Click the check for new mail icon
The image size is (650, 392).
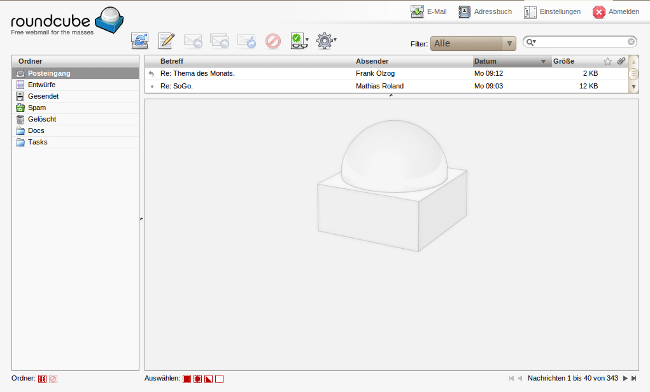click(140, 41)
